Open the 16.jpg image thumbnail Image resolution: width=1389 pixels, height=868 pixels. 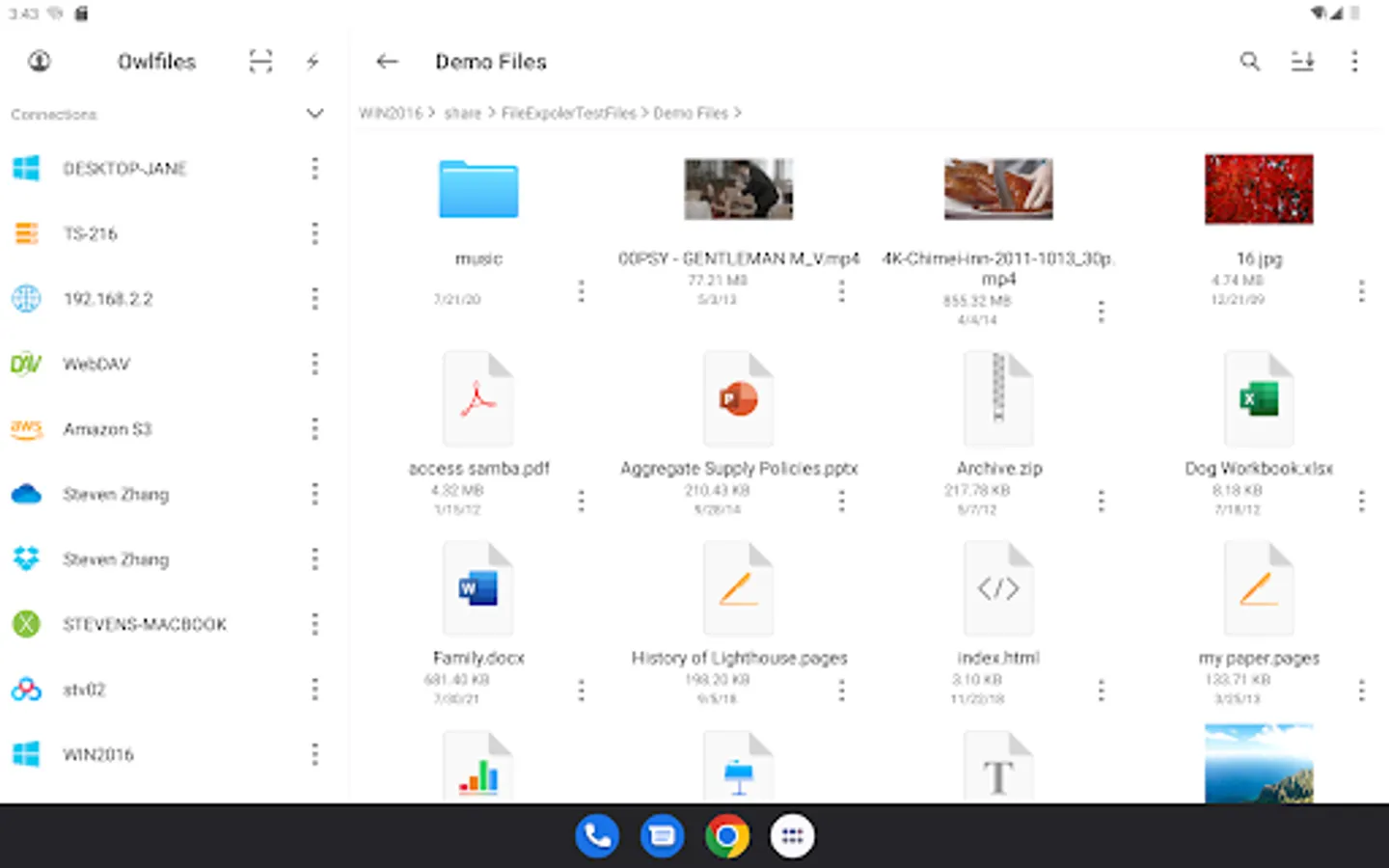click(1259, 189)
